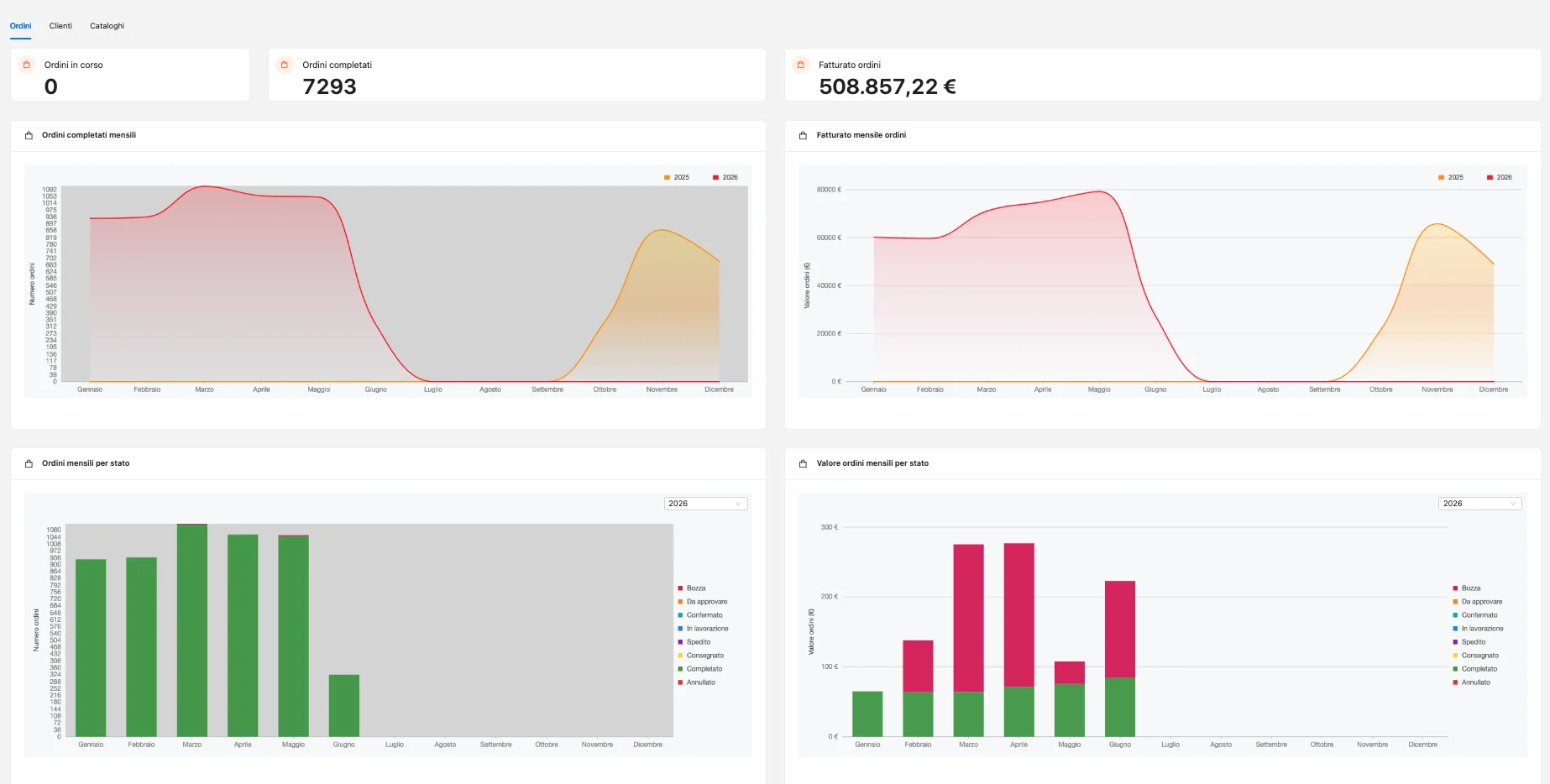Open the 2026 year dropdown in Ordini mensili per stato
This screenshot has height=784, width=1550.
705,504
